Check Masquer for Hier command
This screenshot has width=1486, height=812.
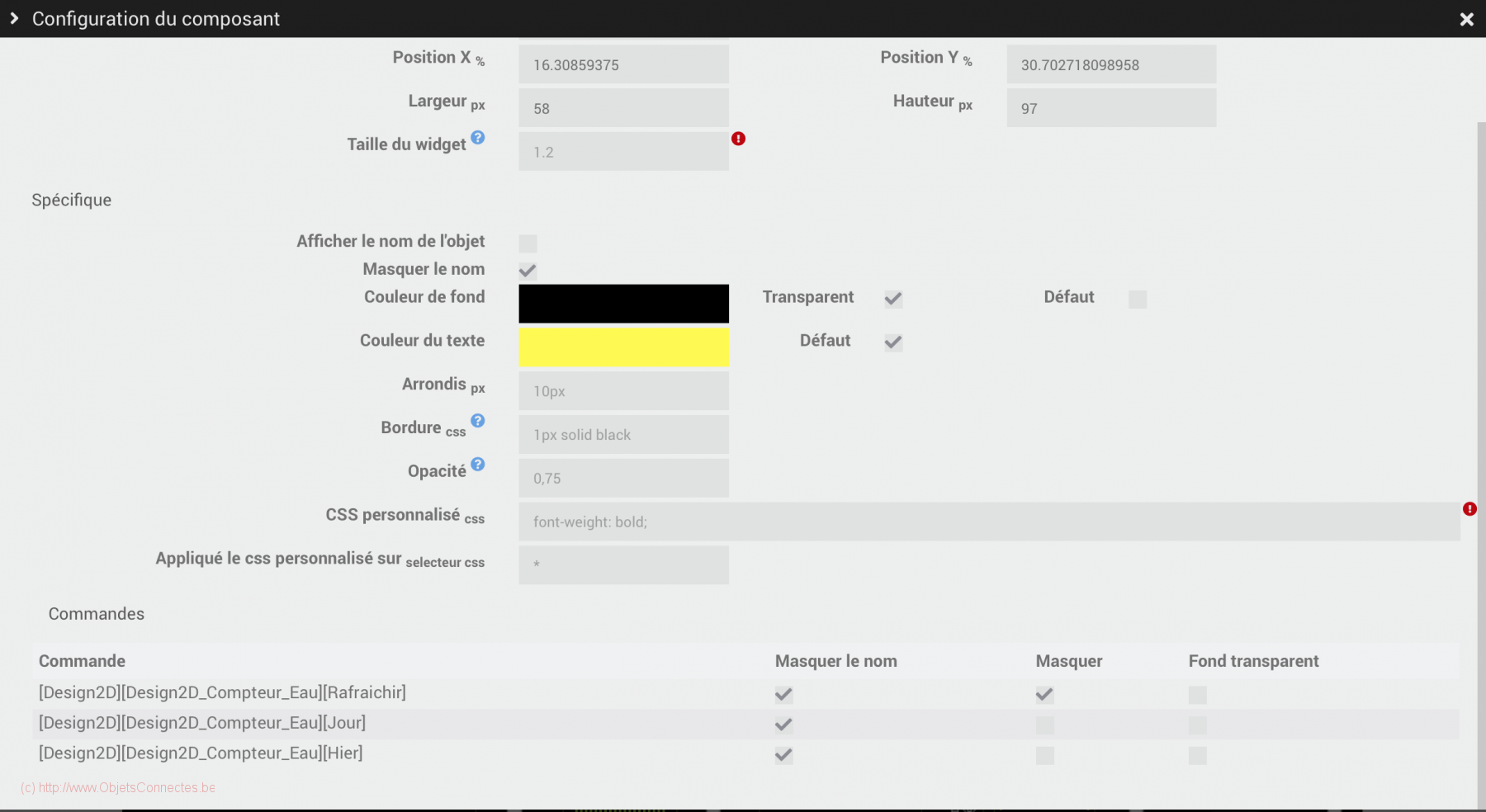point(1044,755)
